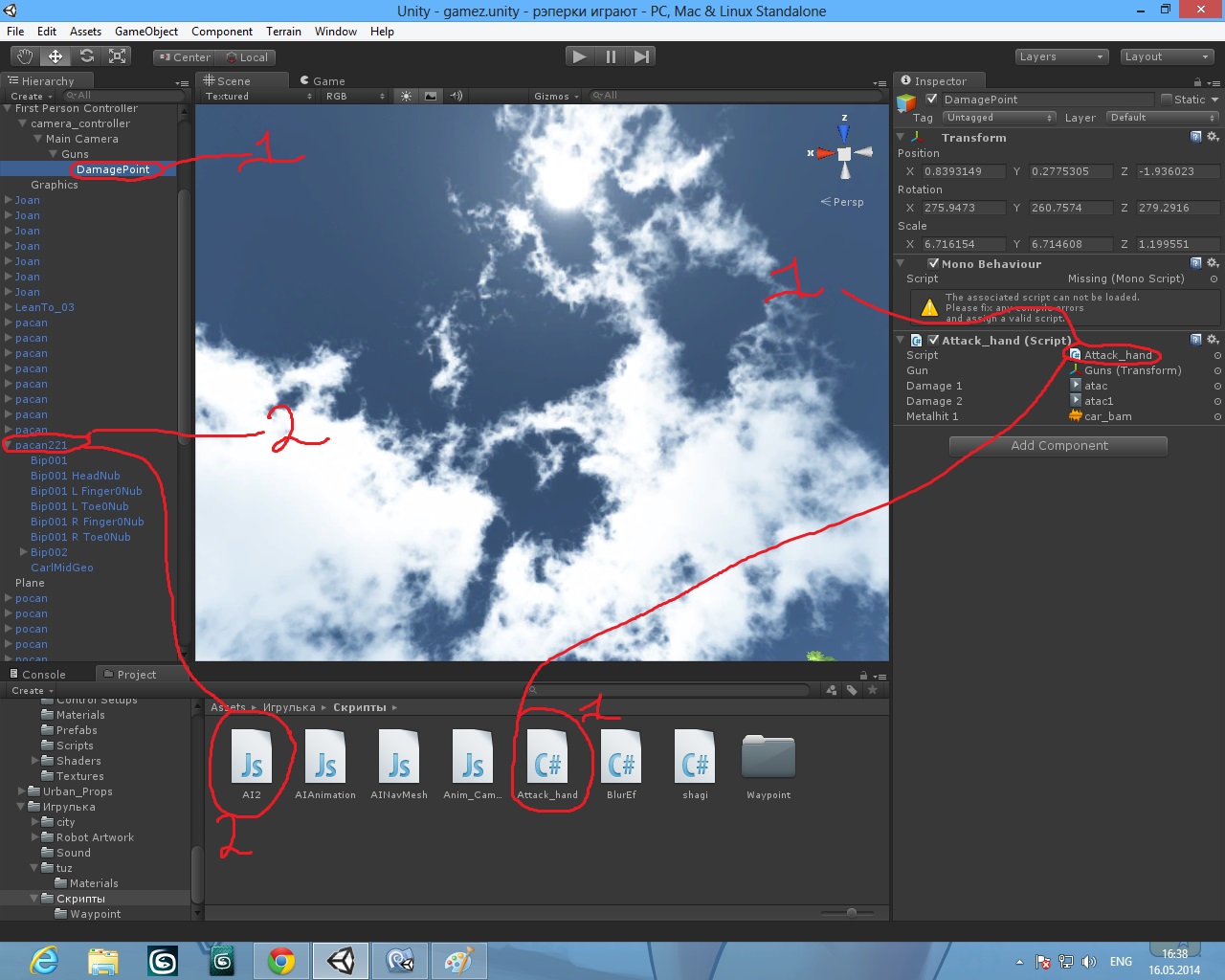1225x980 pixels.
Task: Uncheck the DamagePoint active checkbox
Action: click(932, 100)
